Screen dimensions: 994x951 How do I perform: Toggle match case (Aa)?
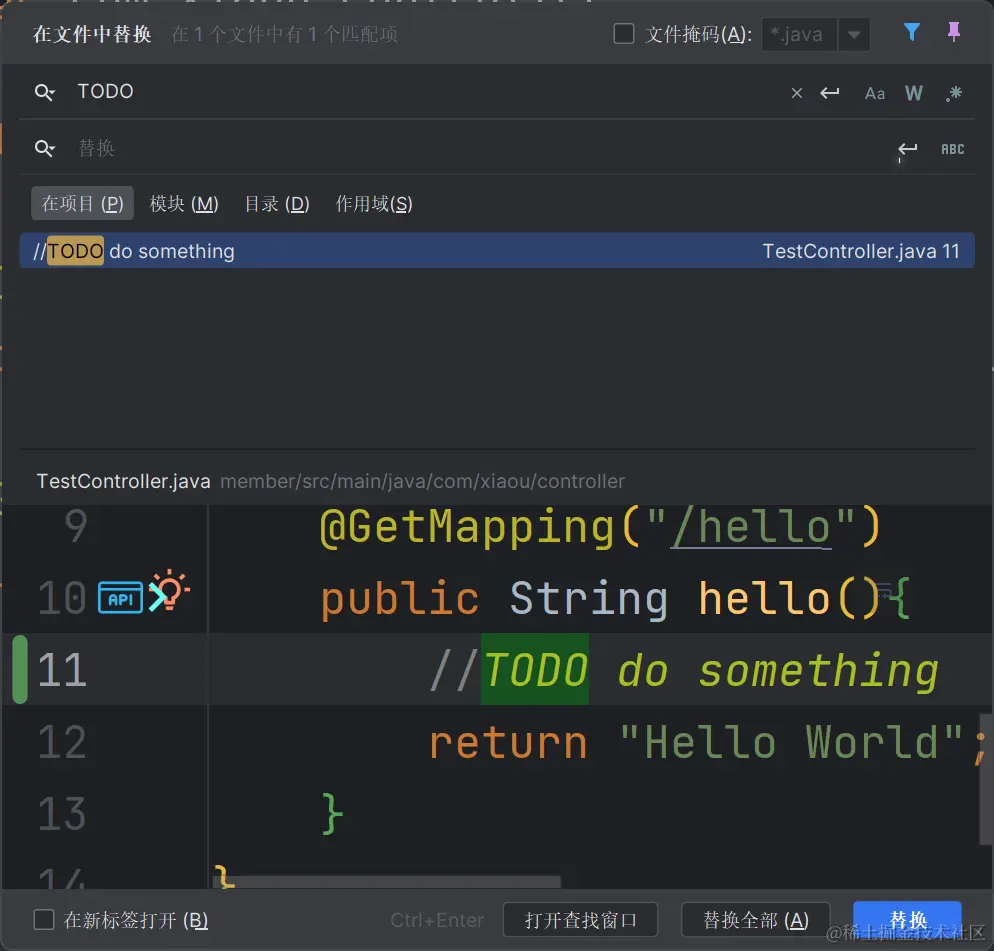[x=875, y=94]
